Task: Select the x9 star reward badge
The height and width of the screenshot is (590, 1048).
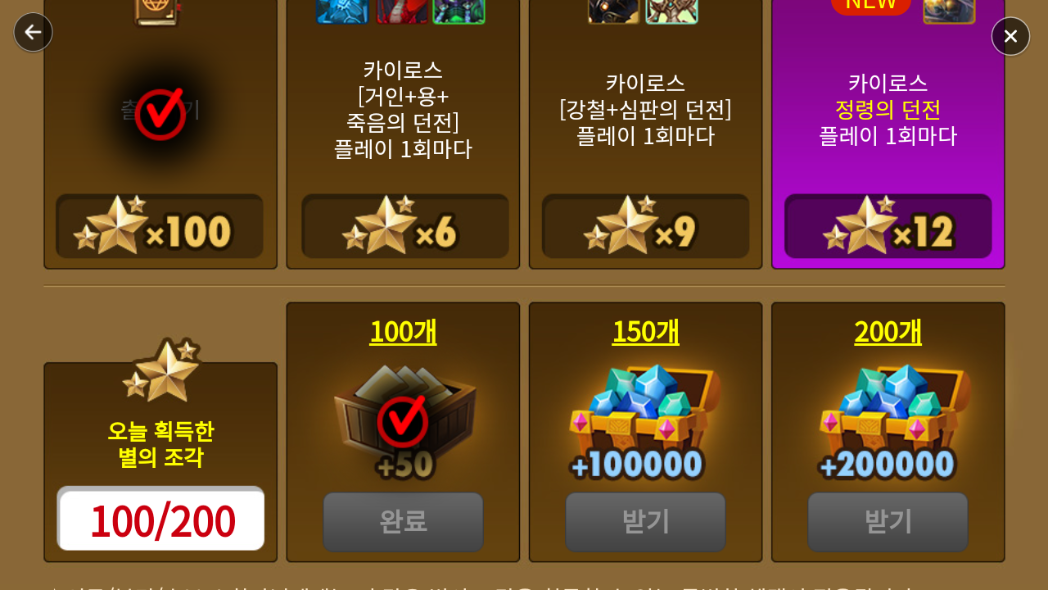Action: pos(646,227)
